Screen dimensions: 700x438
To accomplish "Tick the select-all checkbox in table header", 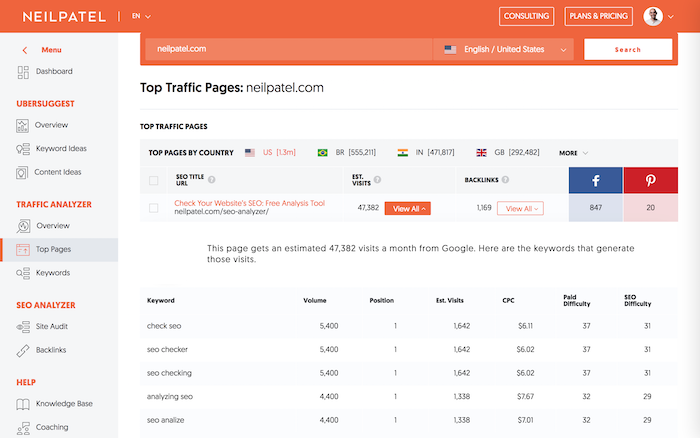I will pos(154,180).
